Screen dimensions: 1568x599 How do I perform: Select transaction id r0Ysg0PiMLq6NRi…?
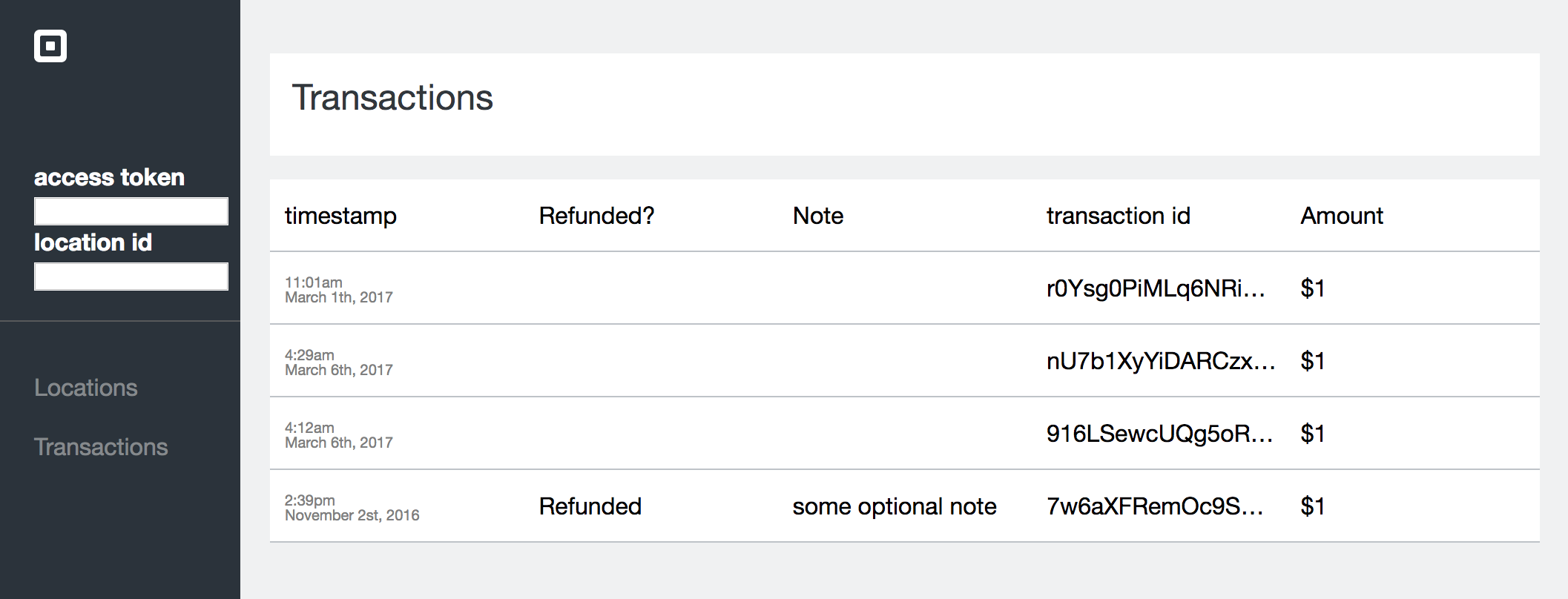coord(1155,288)
